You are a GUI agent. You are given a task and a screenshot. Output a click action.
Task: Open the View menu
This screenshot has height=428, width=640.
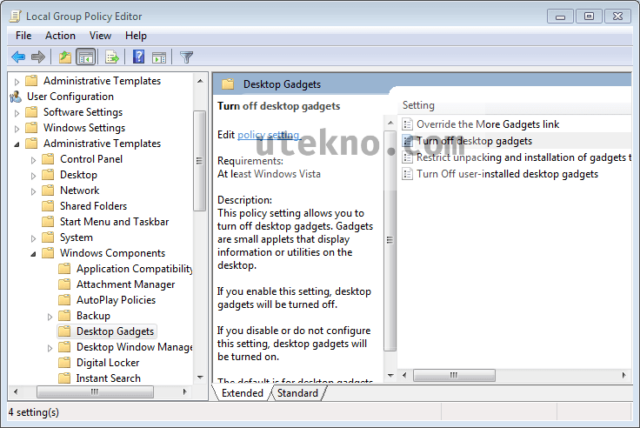pos(100,36)
